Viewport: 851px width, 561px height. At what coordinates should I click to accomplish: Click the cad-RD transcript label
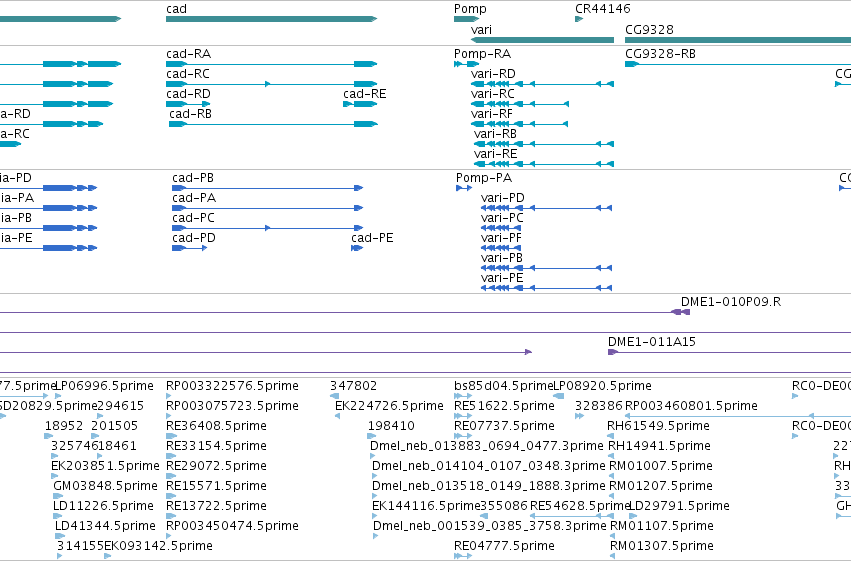pyautogui.click(x=188, y=94)
